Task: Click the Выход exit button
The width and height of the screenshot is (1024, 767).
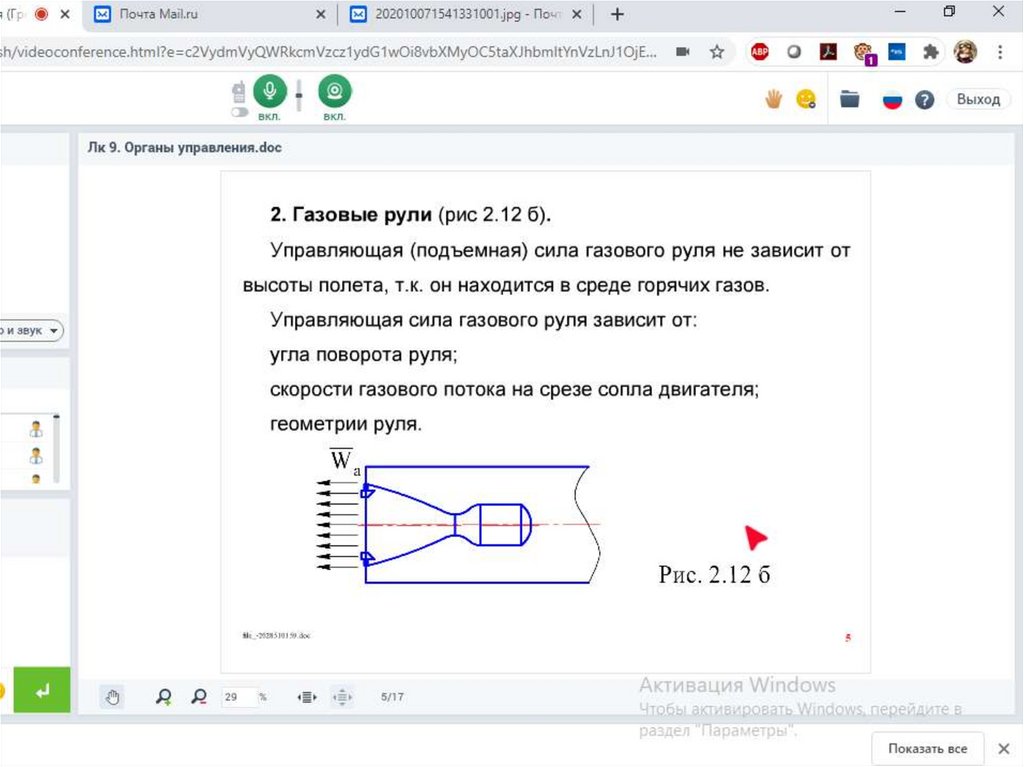Action: pos(977,99)
